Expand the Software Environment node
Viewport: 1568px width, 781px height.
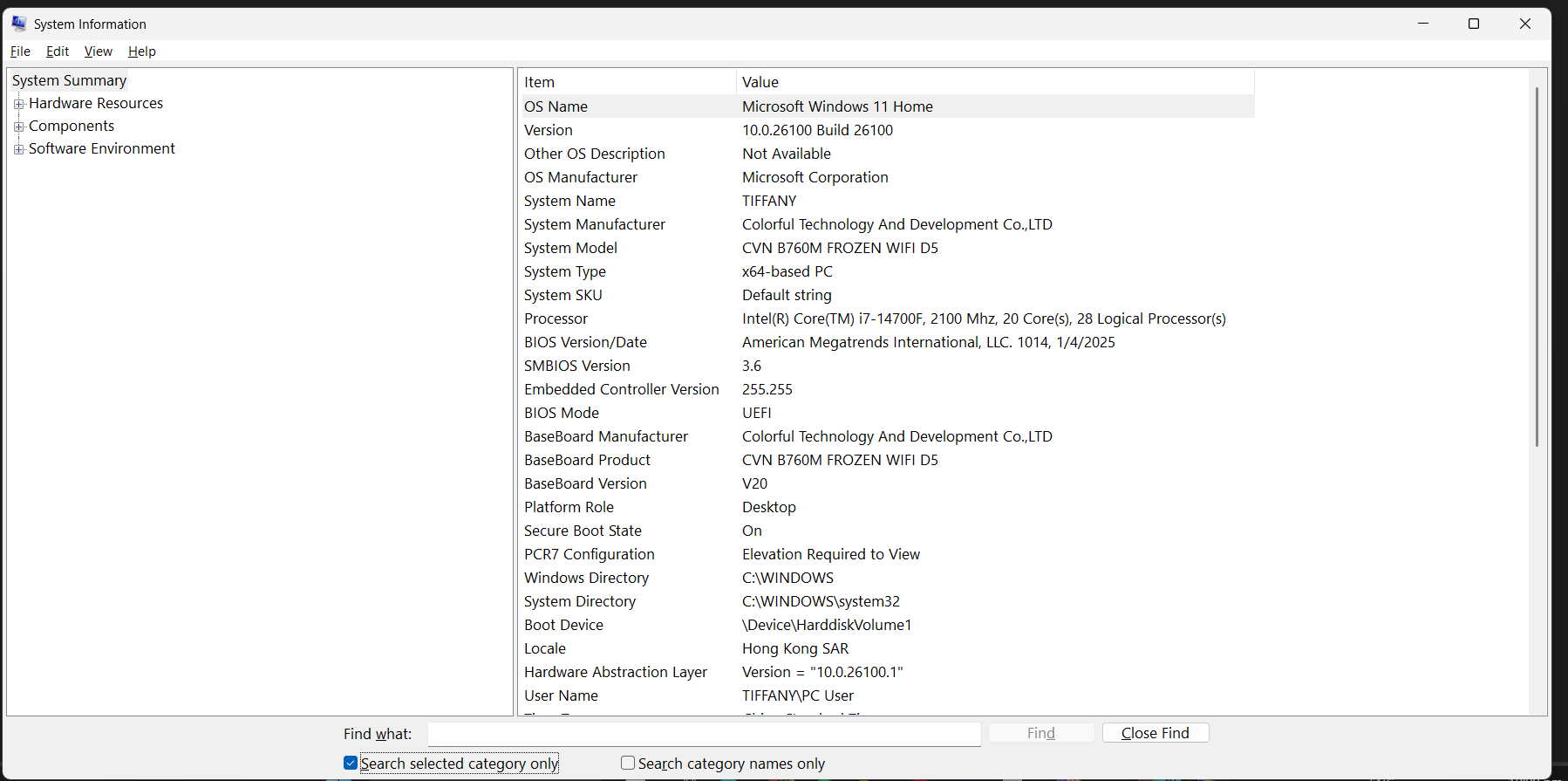18,149
